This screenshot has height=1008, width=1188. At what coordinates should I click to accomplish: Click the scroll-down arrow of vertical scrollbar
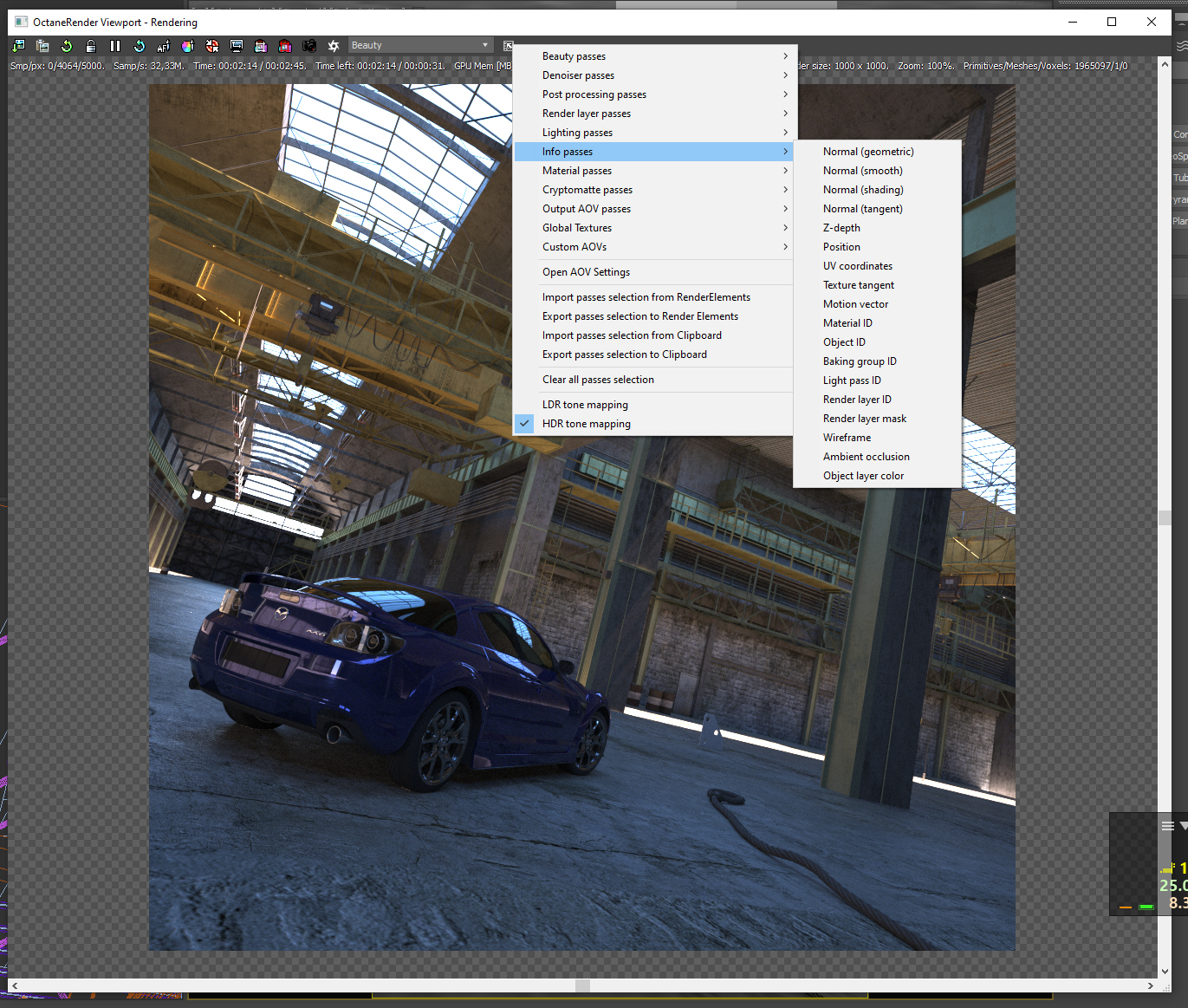point(1165,972)
